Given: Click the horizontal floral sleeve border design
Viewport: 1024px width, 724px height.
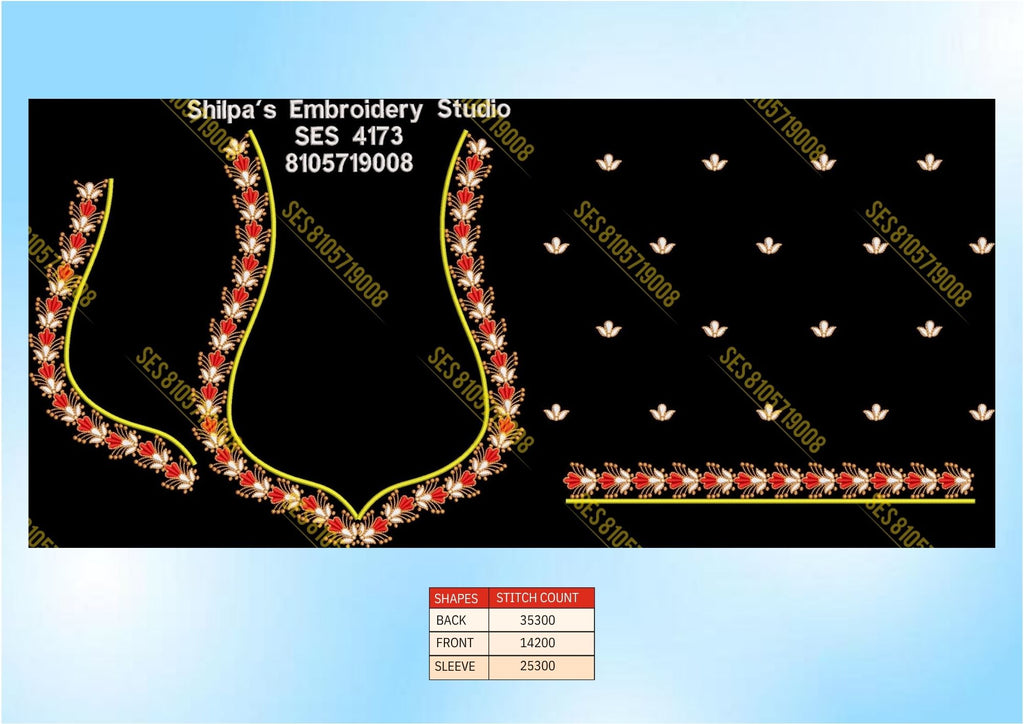Looking at the screenshot, I should tap(769, 482).
